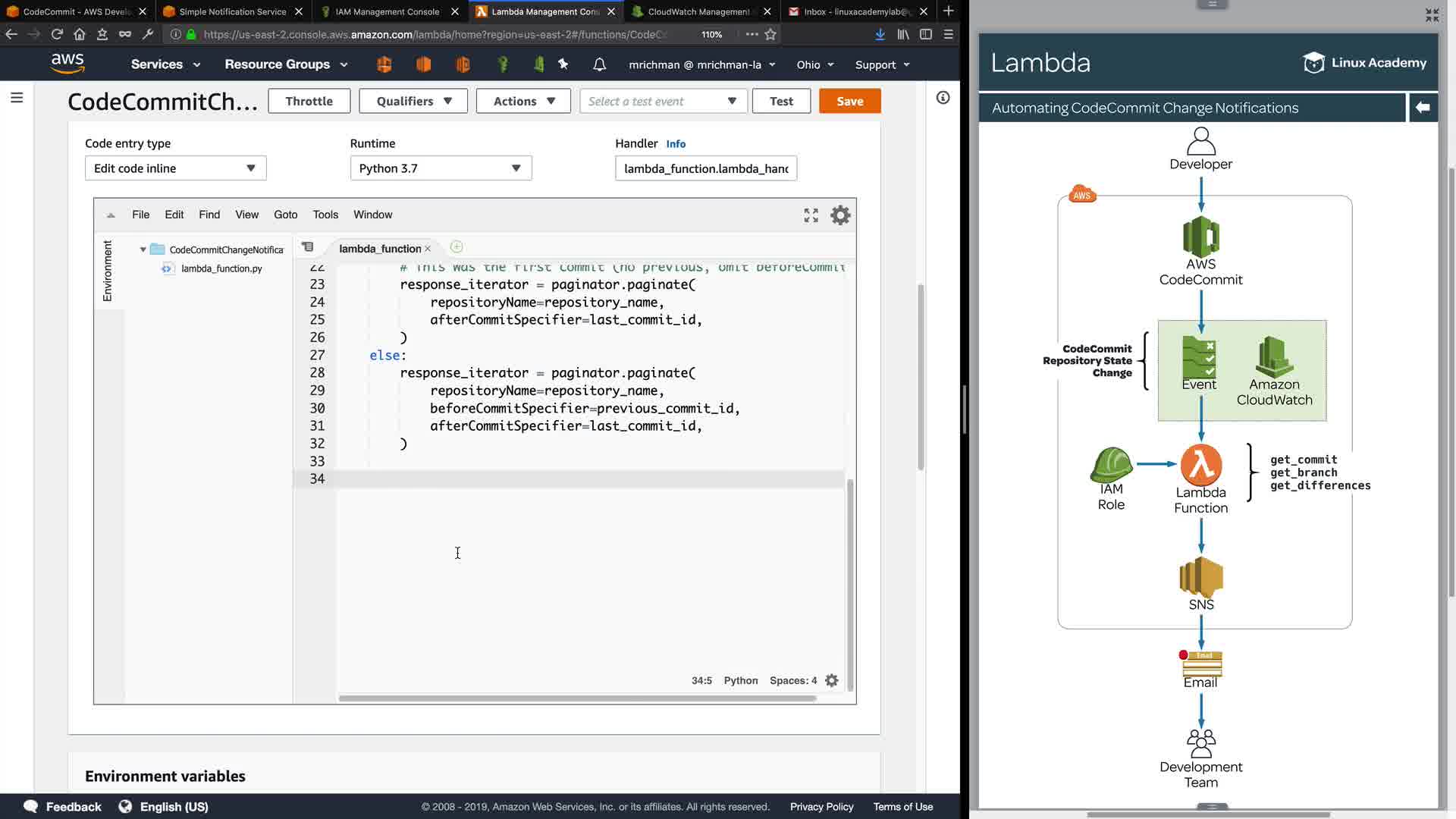Click the back arrow on Lambda diagram
1456x819 pixels.
tap(1423, 108)
